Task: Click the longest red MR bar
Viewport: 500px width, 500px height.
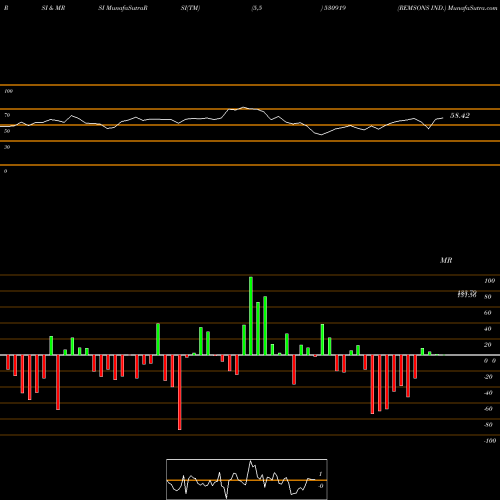Action: tap(180, 392)
